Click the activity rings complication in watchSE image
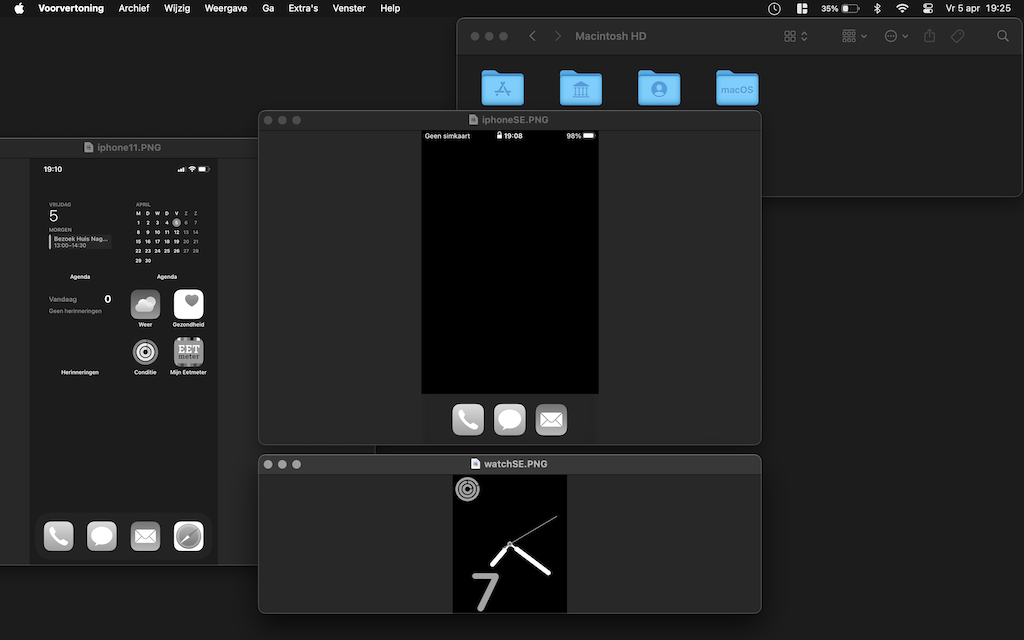1024x640 pixels. (x=468, y=489)
